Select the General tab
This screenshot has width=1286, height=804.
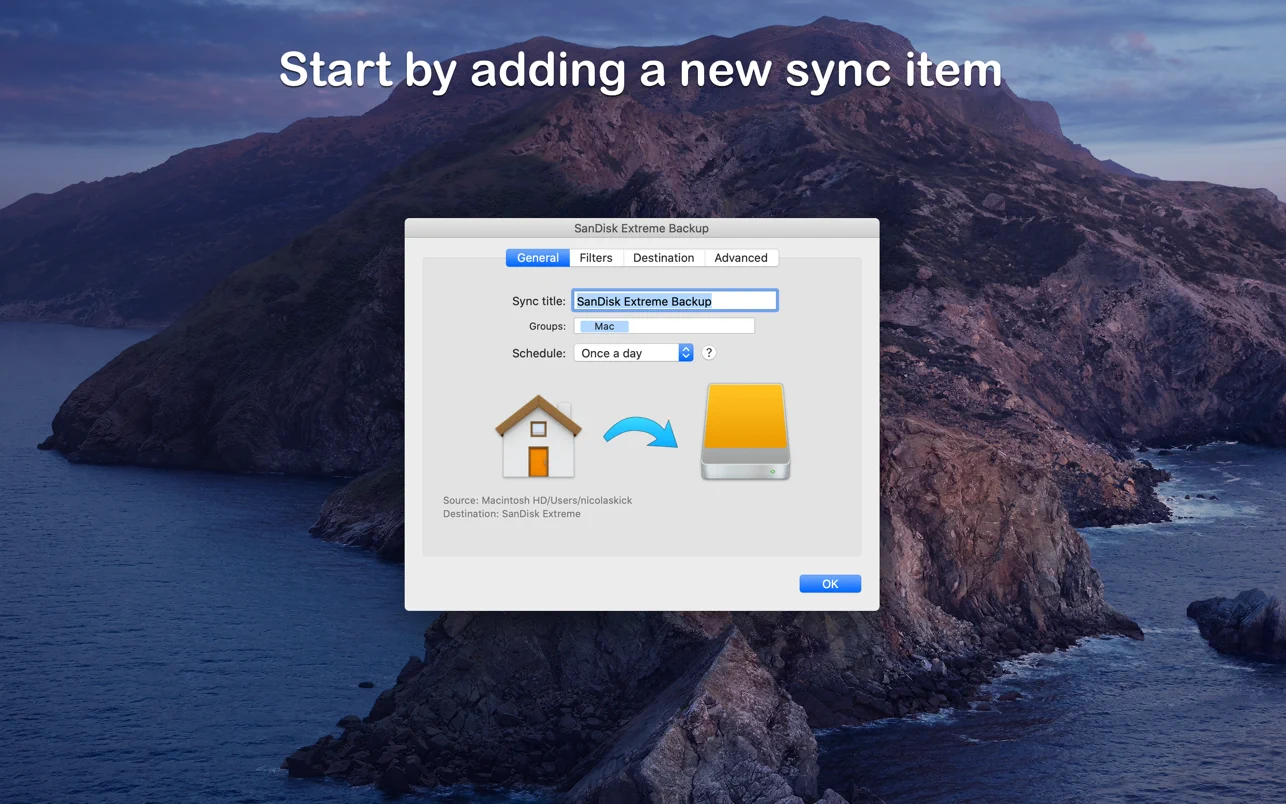tap(537, 257)
